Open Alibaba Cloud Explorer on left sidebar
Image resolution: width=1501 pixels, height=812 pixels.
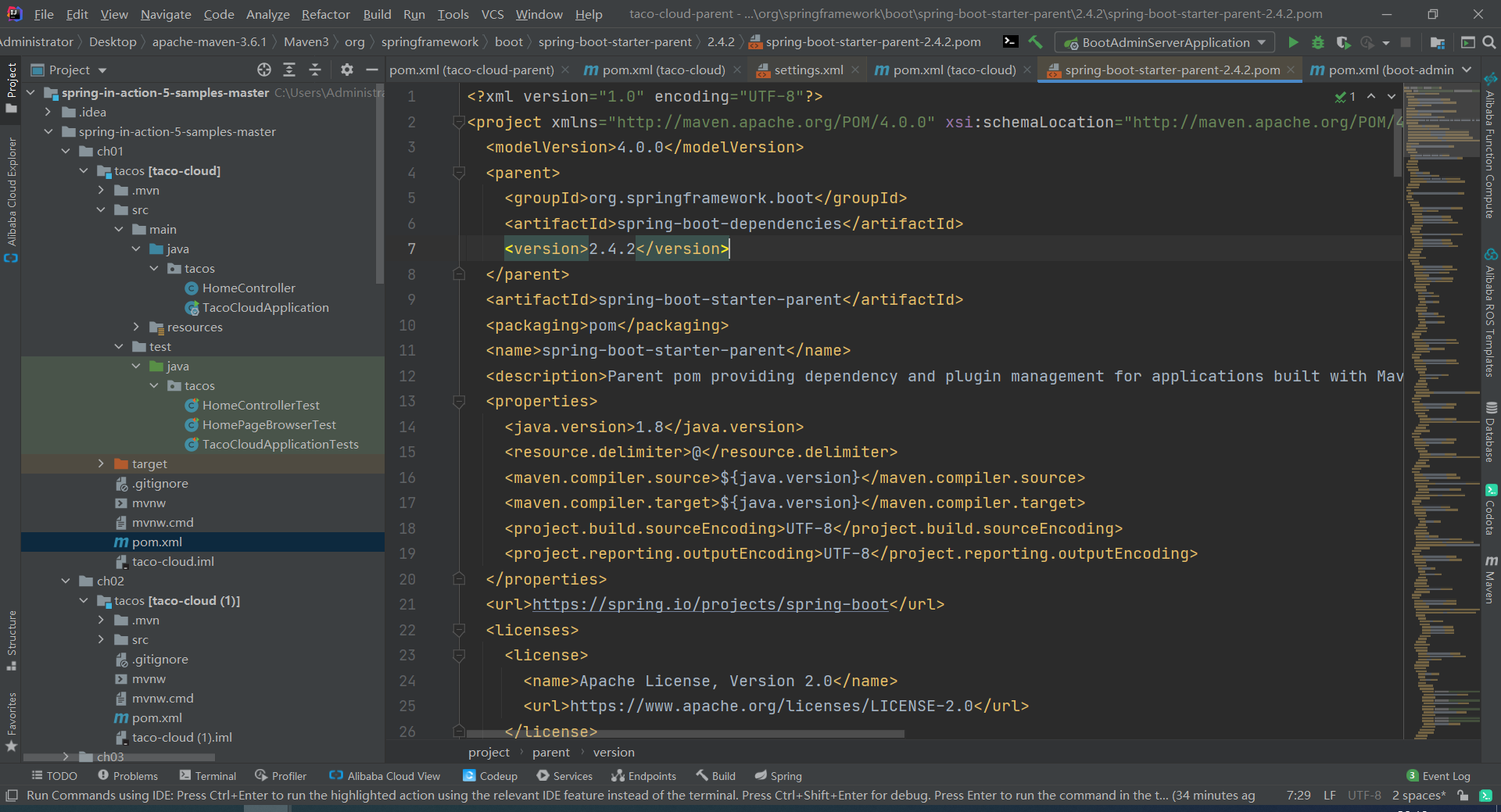point(11,200)
